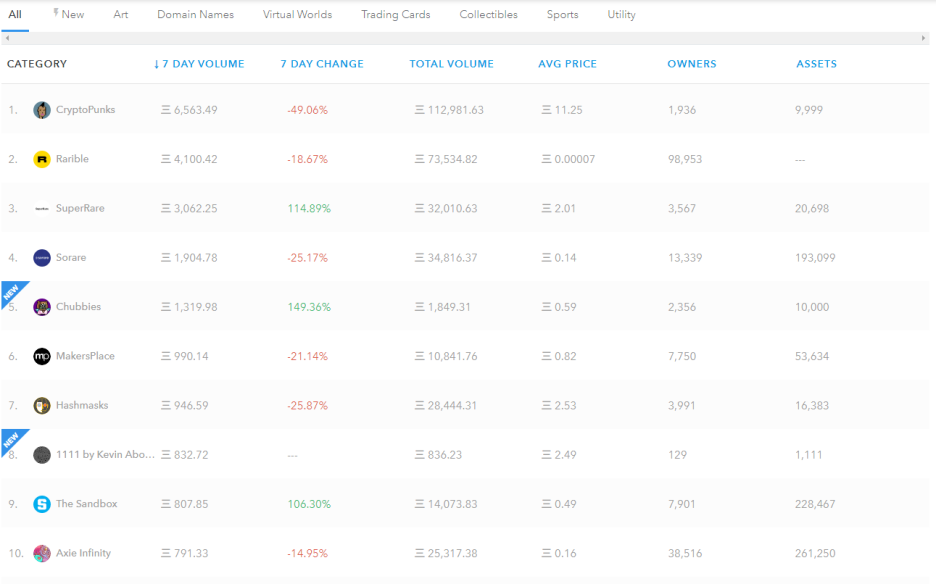Click the 114.89% change for SuperRare
The height and width of the screenshot is (584, 936).
point(309,208)
